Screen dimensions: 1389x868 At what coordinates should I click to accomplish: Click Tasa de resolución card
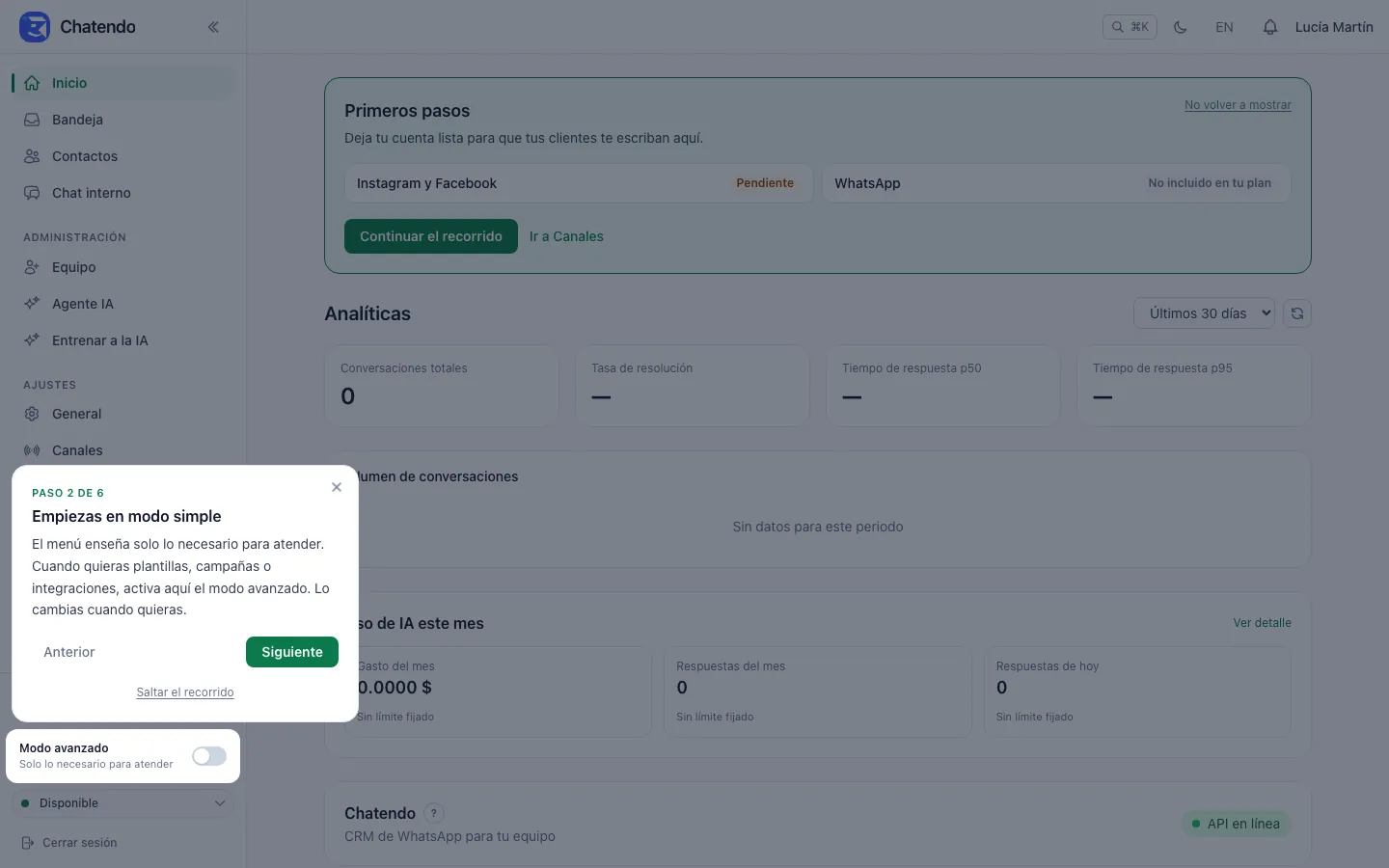click(x=693, y=386)
